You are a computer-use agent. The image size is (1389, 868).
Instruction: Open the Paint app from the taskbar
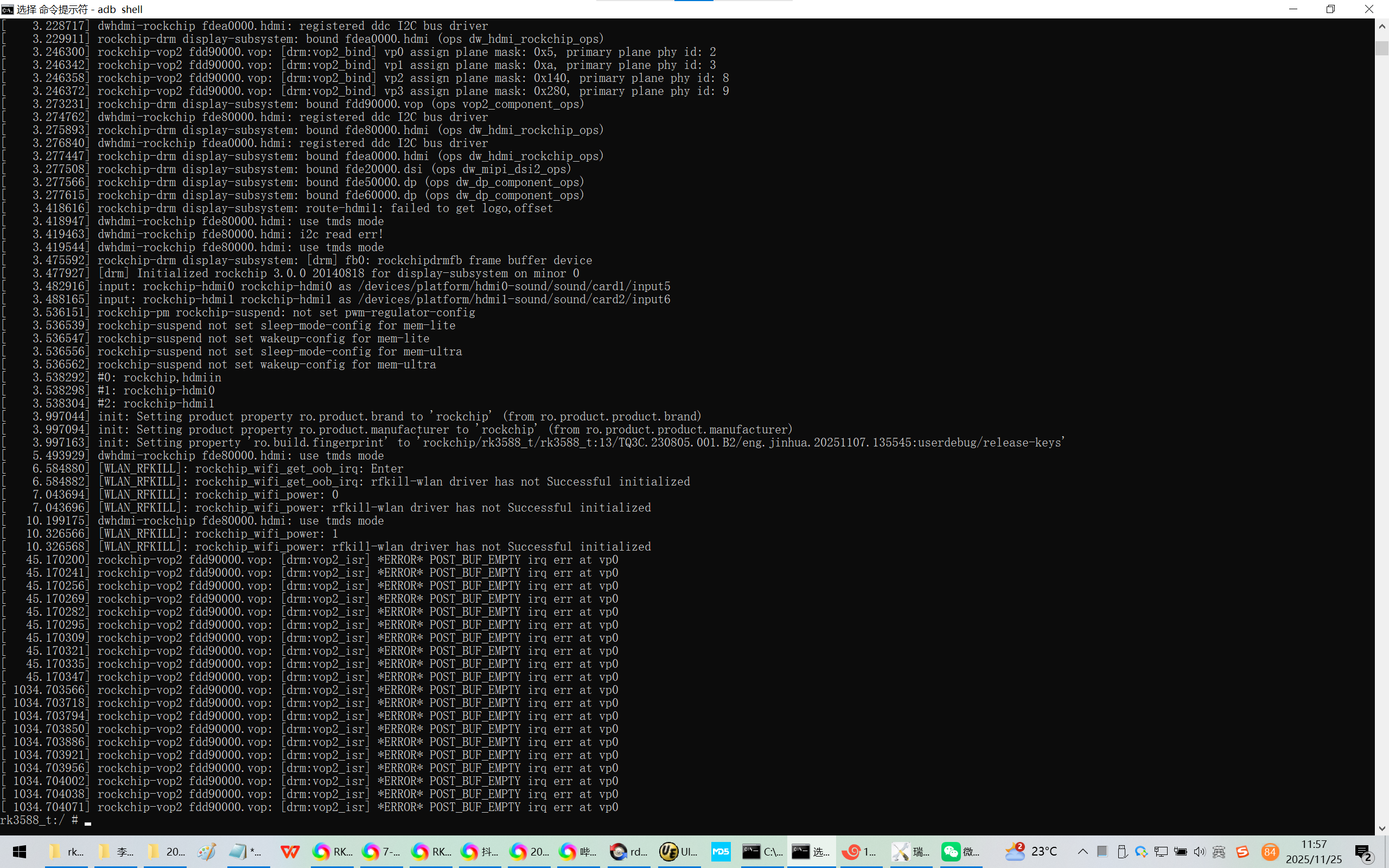207,852
